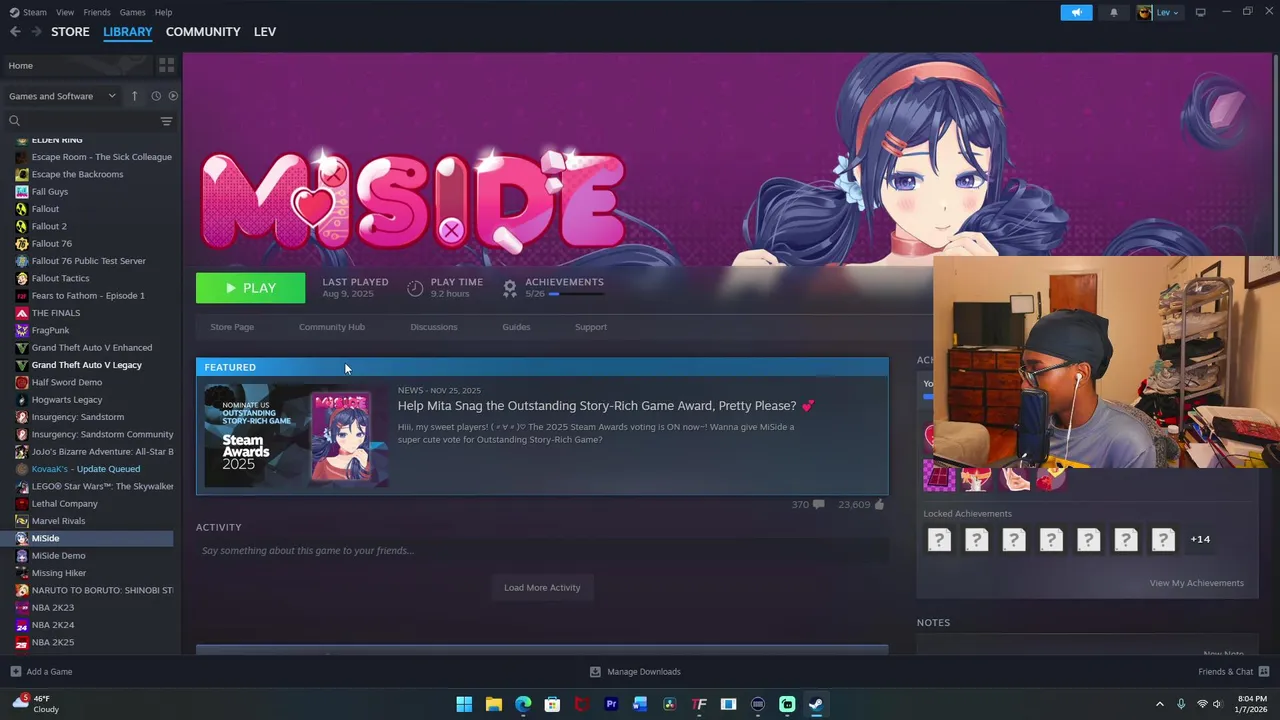This screenshot has height=720, width=1280.
Task: Open the Store Page link
Action: (x=232, y=327)
